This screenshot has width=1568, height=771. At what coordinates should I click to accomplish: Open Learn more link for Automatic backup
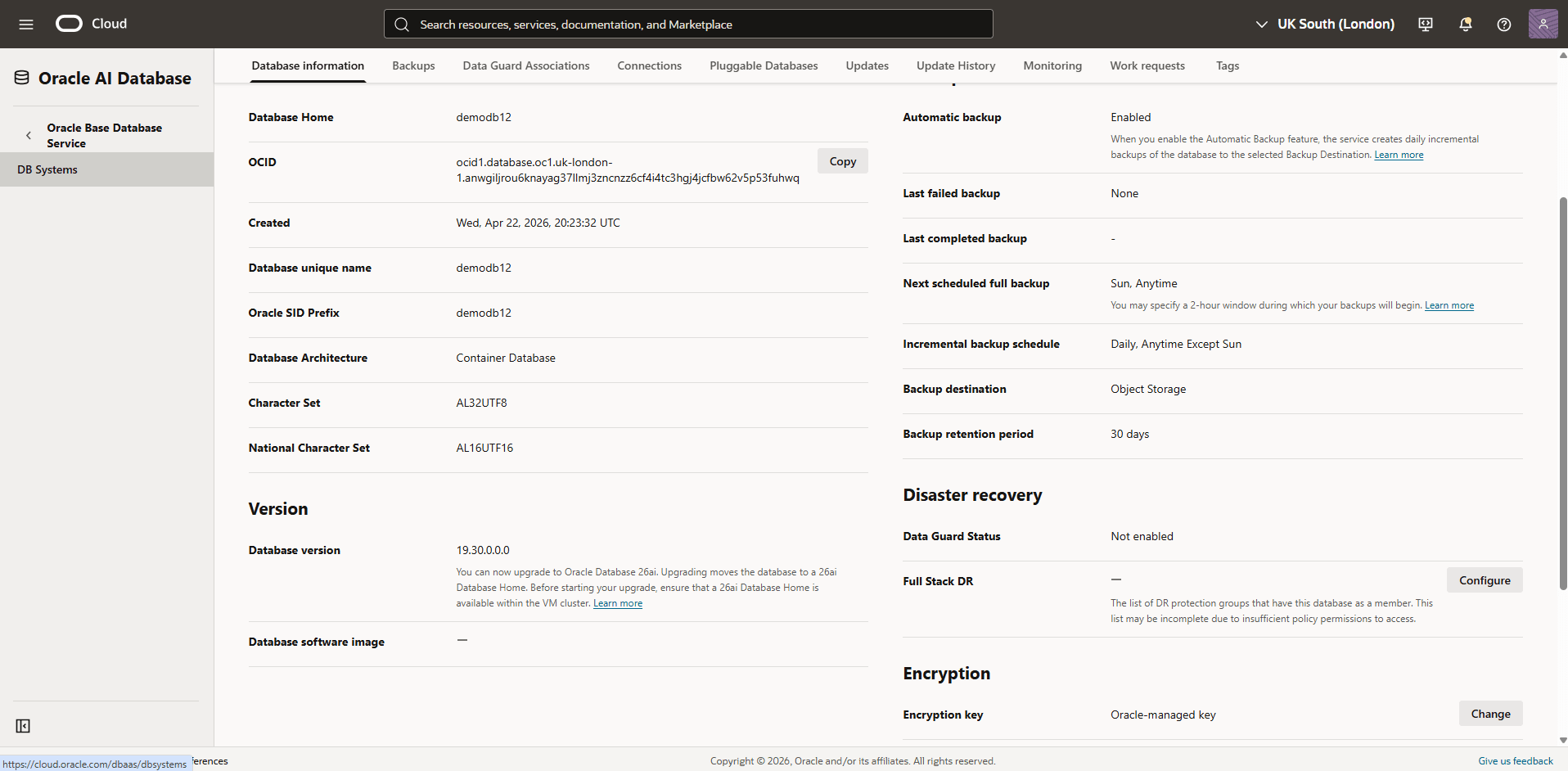click(x=1399, y=155)
